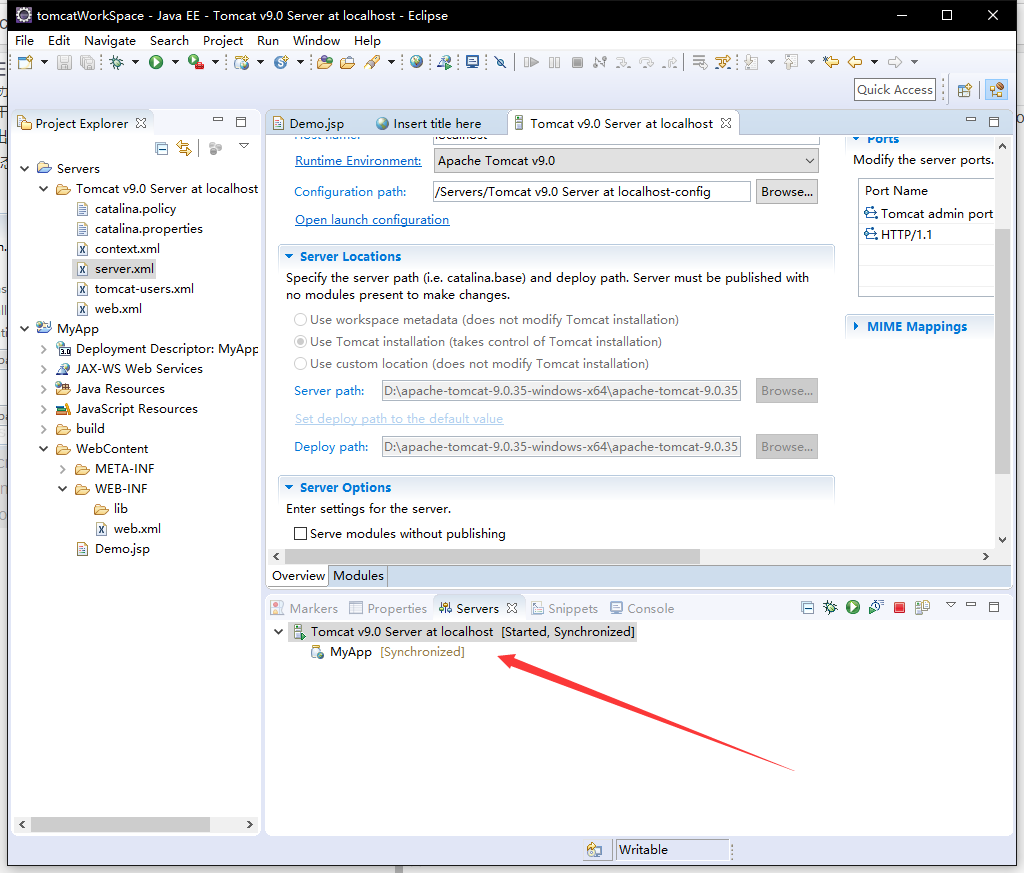Click the Open launch configuration link
1024x873 pixels.
point(372,220)
